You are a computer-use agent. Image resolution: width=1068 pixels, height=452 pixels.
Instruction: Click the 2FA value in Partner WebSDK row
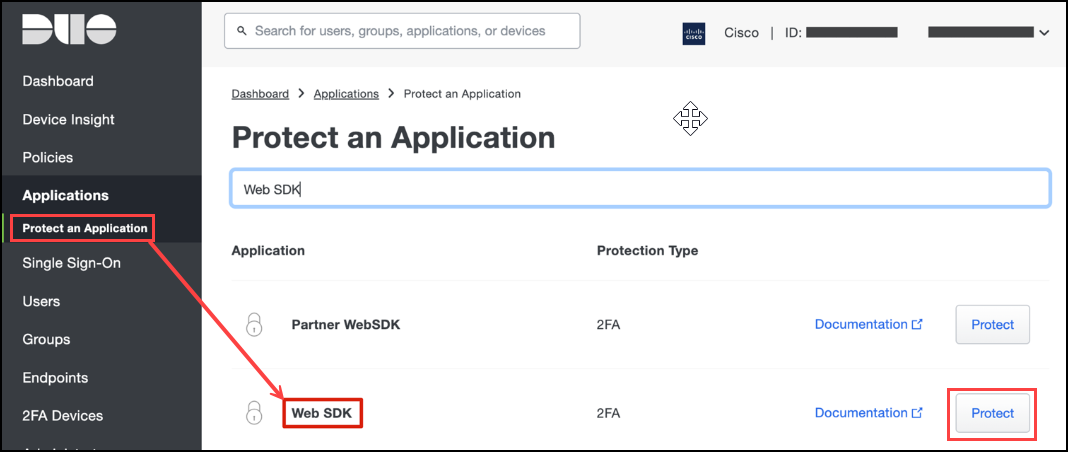[608, 325]
